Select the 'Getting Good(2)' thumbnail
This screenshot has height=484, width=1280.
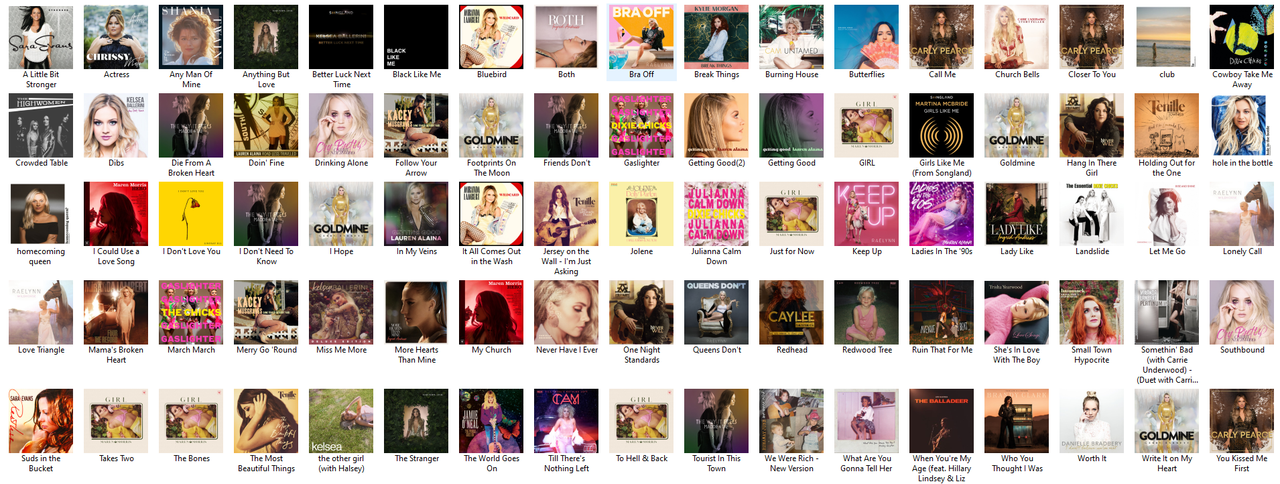point(716,125)
